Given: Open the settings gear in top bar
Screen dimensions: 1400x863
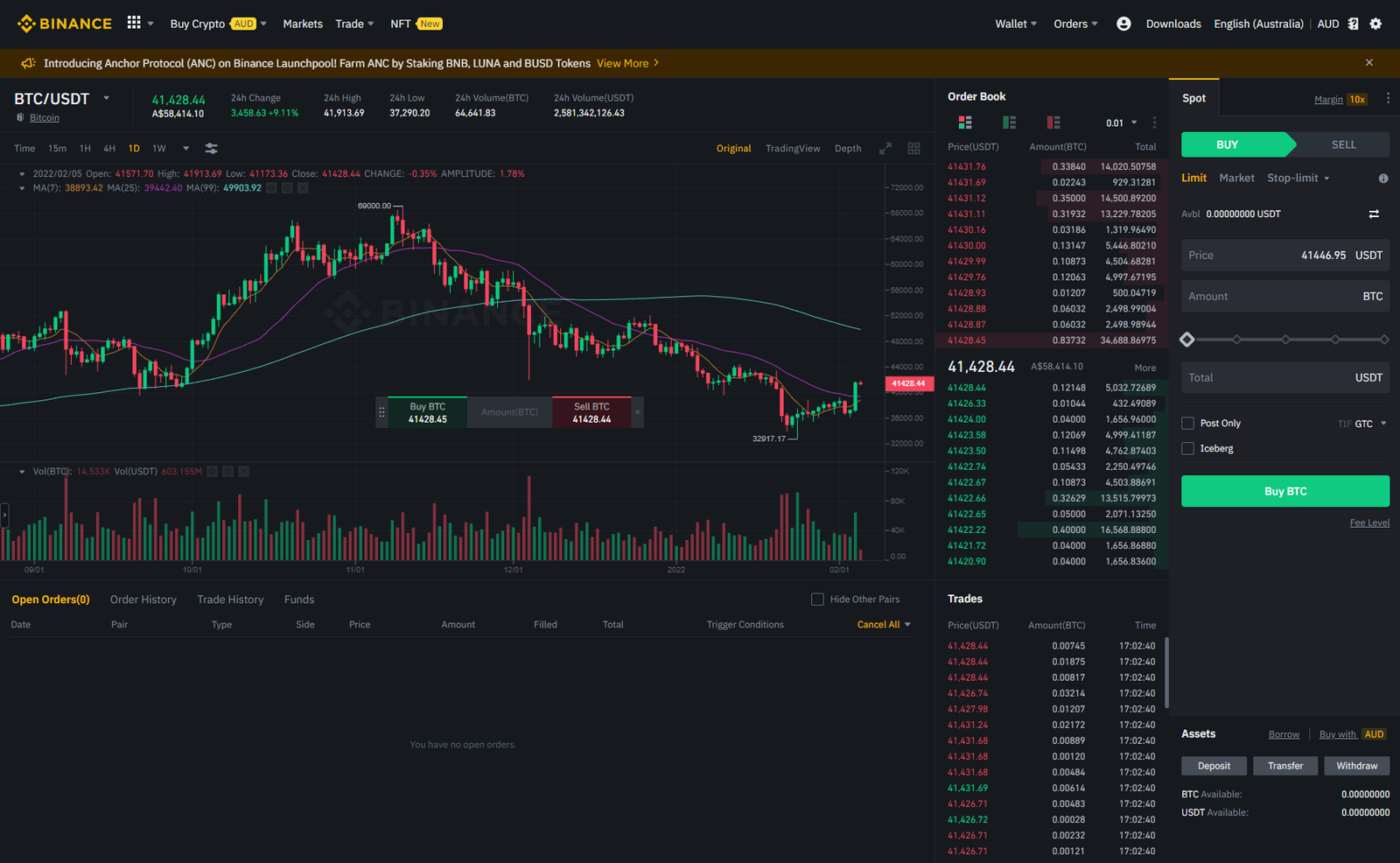Looking at the screenshot, I should tap(1375, 24).
